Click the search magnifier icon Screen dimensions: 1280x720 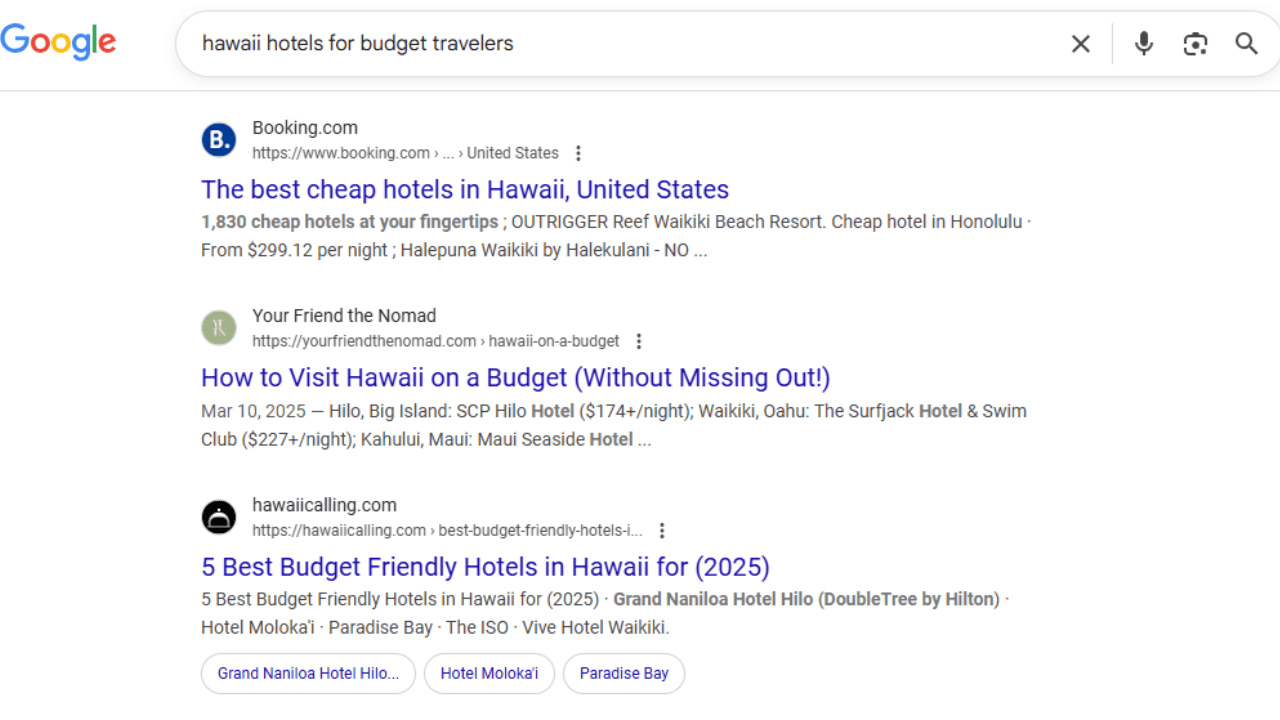(1246, 43)
